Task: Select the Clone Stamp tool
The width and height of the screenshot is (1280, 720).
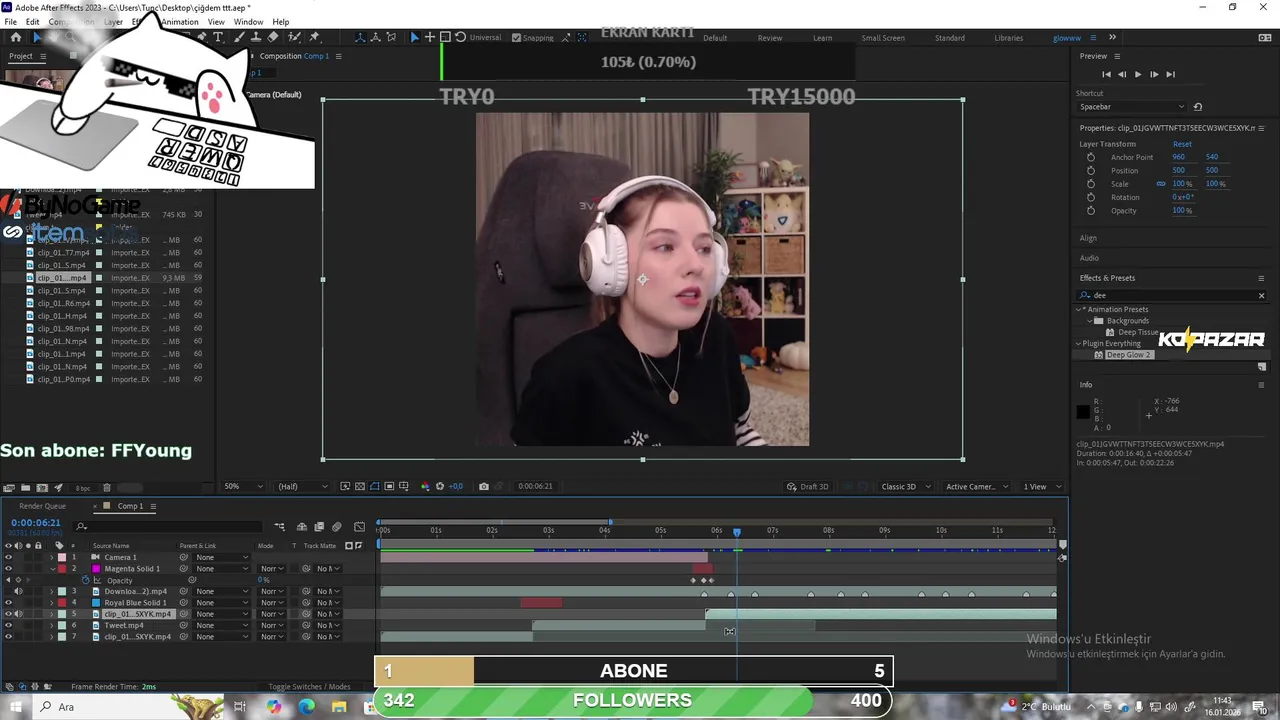Action: [x=255, y=37]
